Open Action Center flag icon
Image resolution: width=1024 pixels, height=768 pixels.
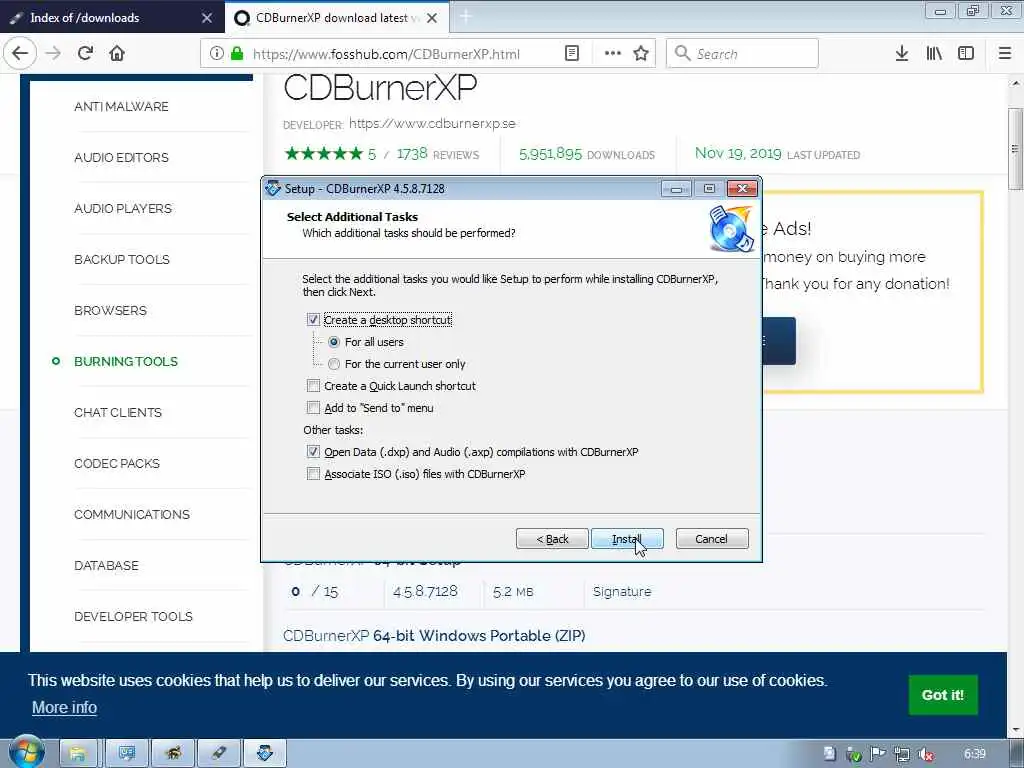tap(878, 754)
